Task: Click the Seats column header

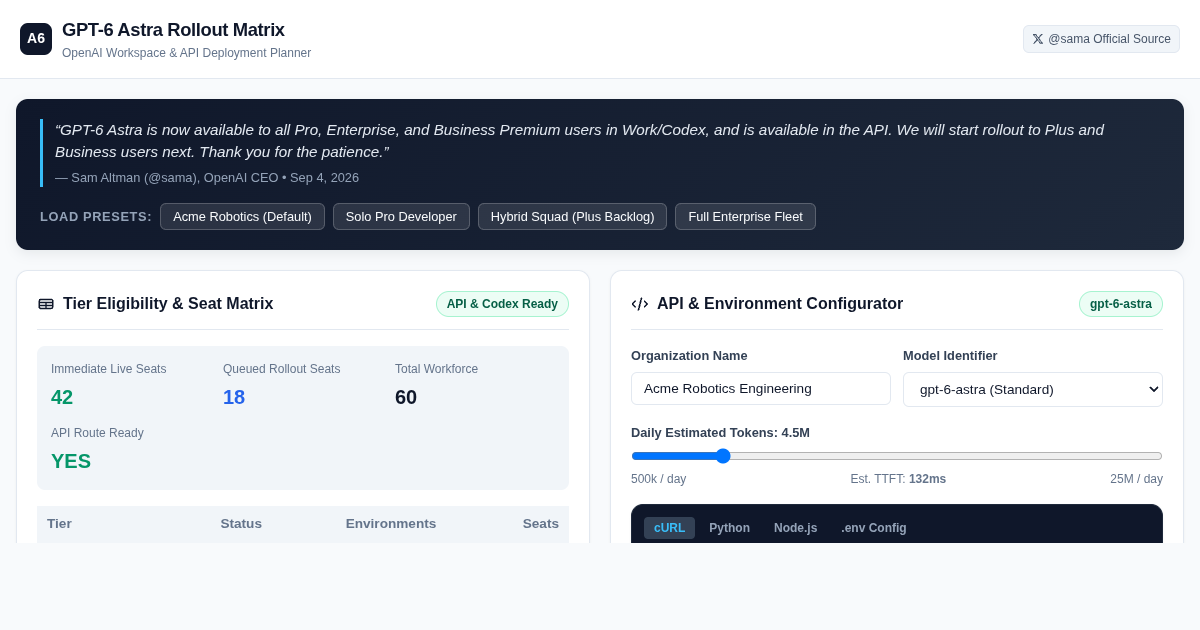Action: pos(541,524)
